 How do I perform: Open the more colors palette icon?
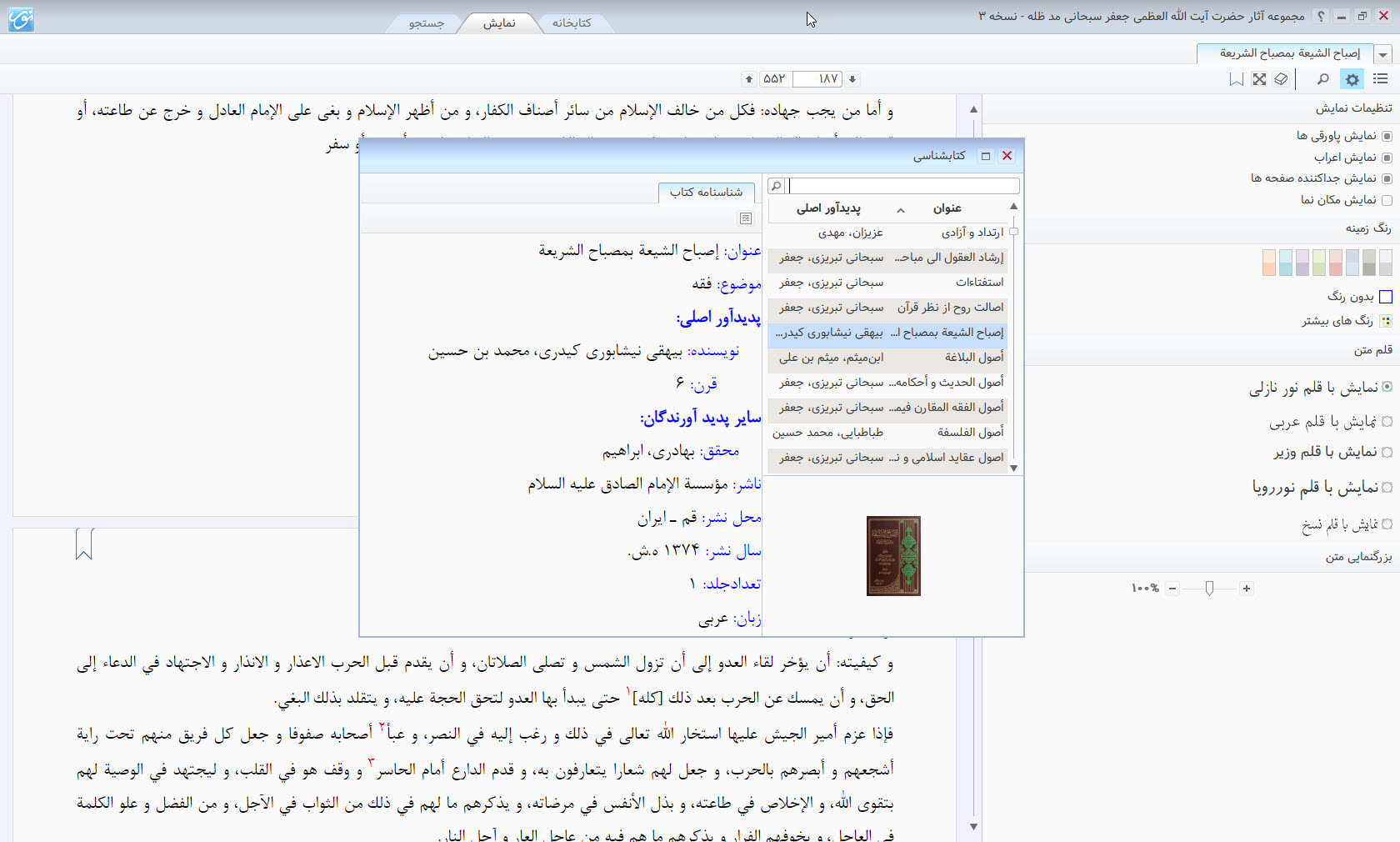click(1386, 321)
